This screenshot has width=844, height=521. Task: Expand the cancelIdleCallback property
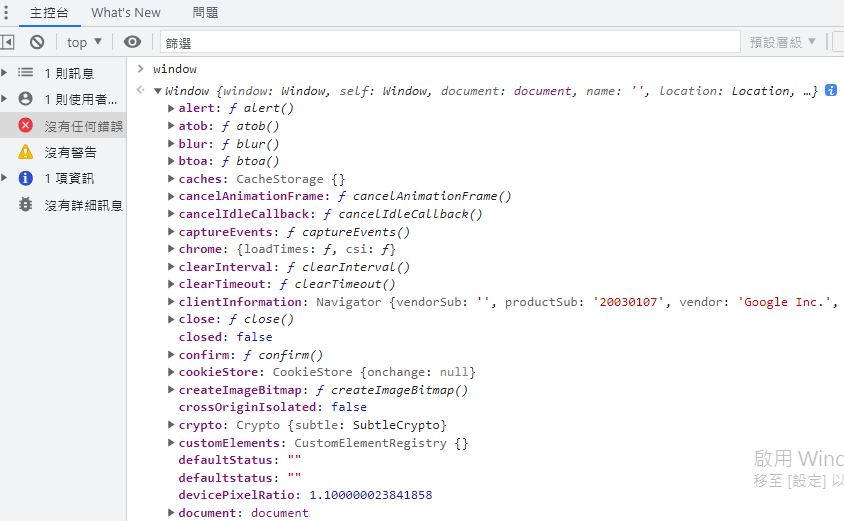pyautogui.click(x=171, y=214)
